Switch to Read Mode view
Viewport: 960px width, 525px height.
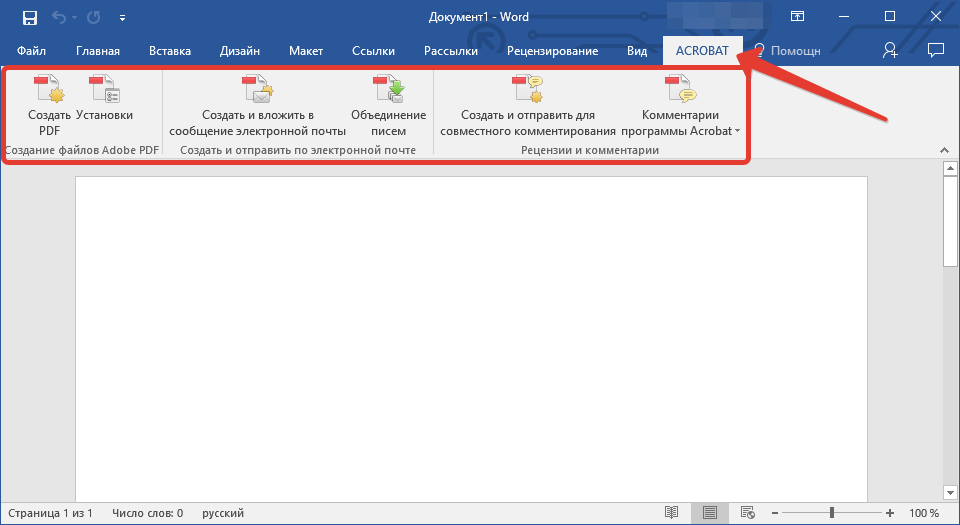(x=672, y=513)
